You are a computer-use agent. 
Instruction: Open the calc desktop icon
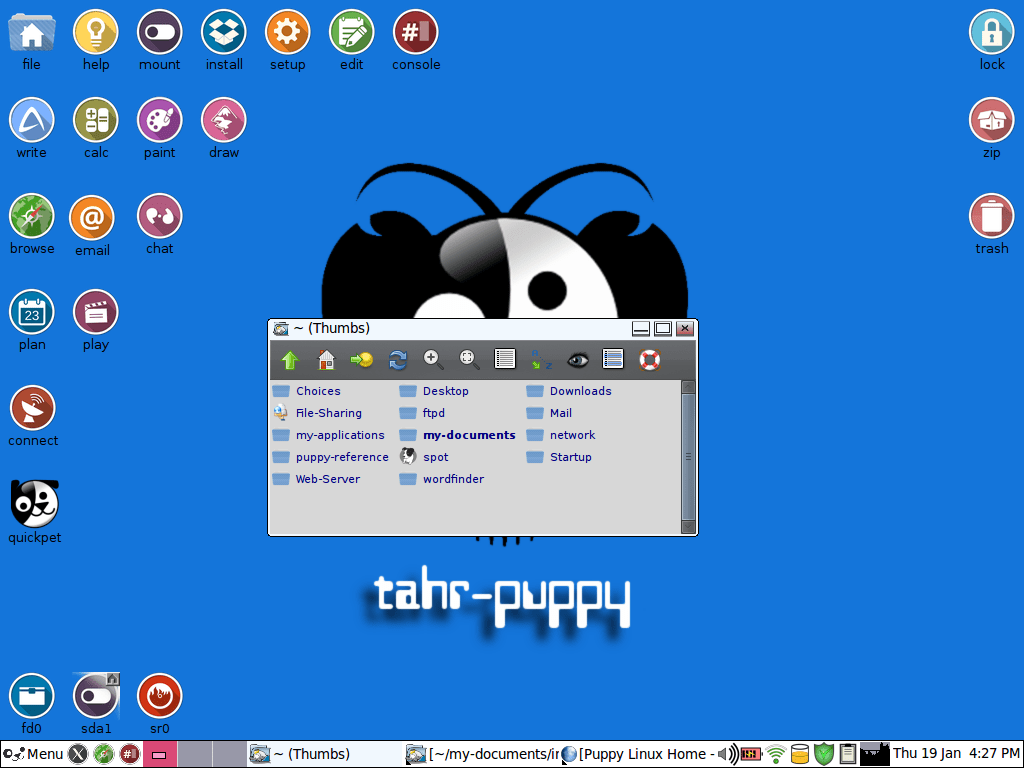click(95, 129)
